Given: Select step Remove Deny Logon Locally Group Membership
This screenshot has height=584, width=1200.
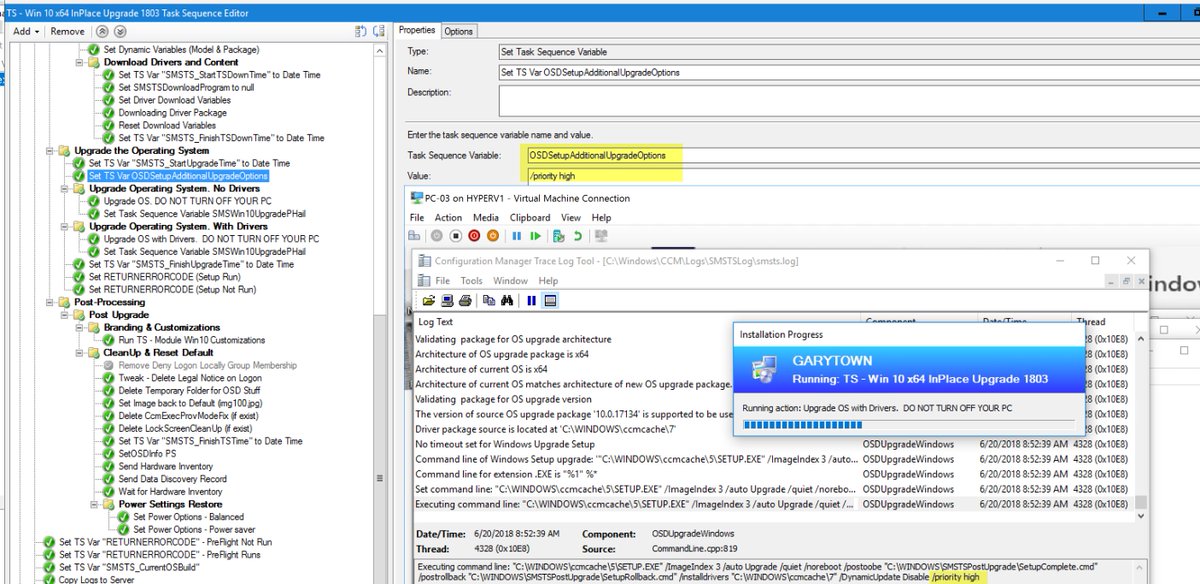Looking at the screenshot, I should point(207,365).
